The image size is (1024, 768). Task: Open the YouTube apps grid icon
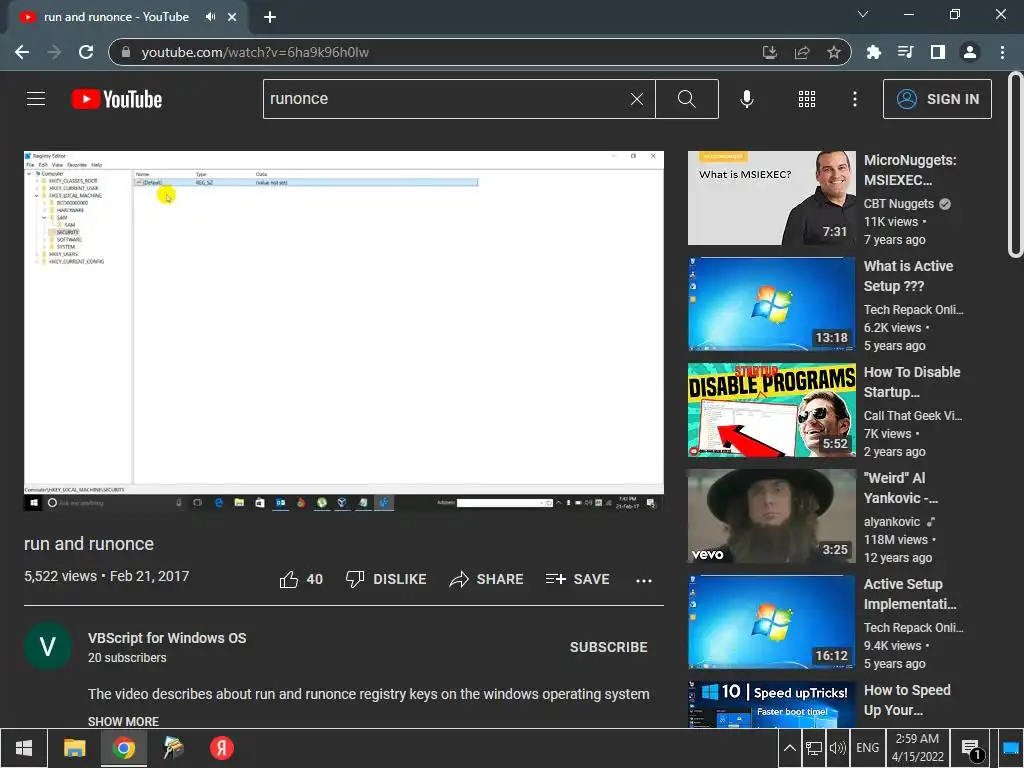click(x=807, y=99)
